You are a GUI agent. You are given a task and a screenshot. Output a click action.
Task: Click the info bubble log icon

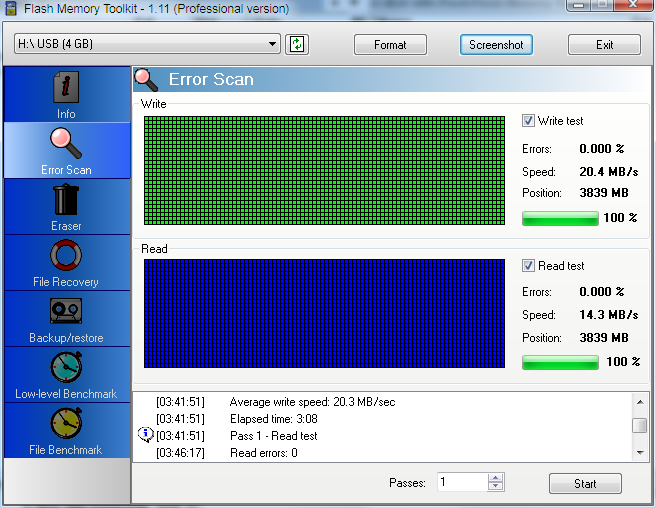coord(145,435)
